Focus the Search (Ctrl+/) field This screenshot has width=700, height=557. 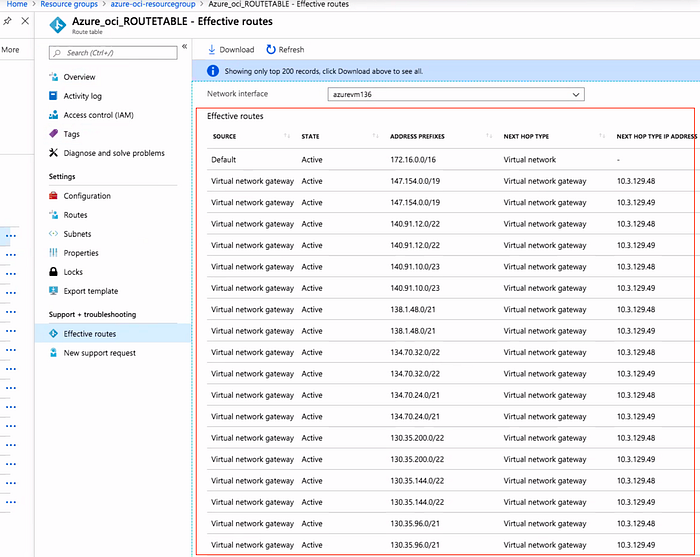tap(113, 53)
